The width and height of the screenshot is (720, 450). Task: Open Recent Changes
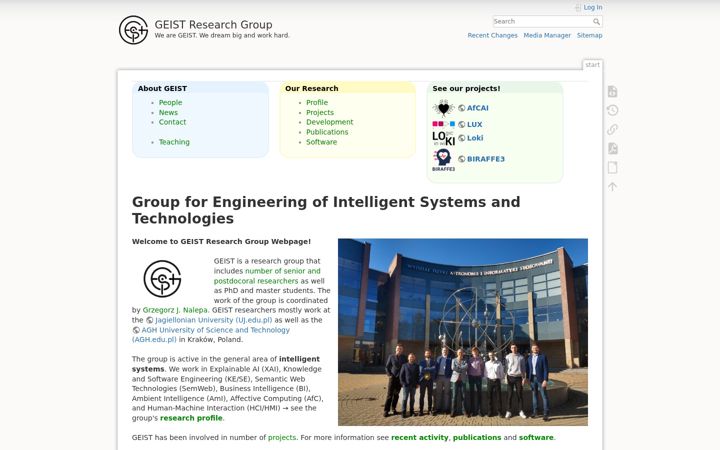point(492,35)
